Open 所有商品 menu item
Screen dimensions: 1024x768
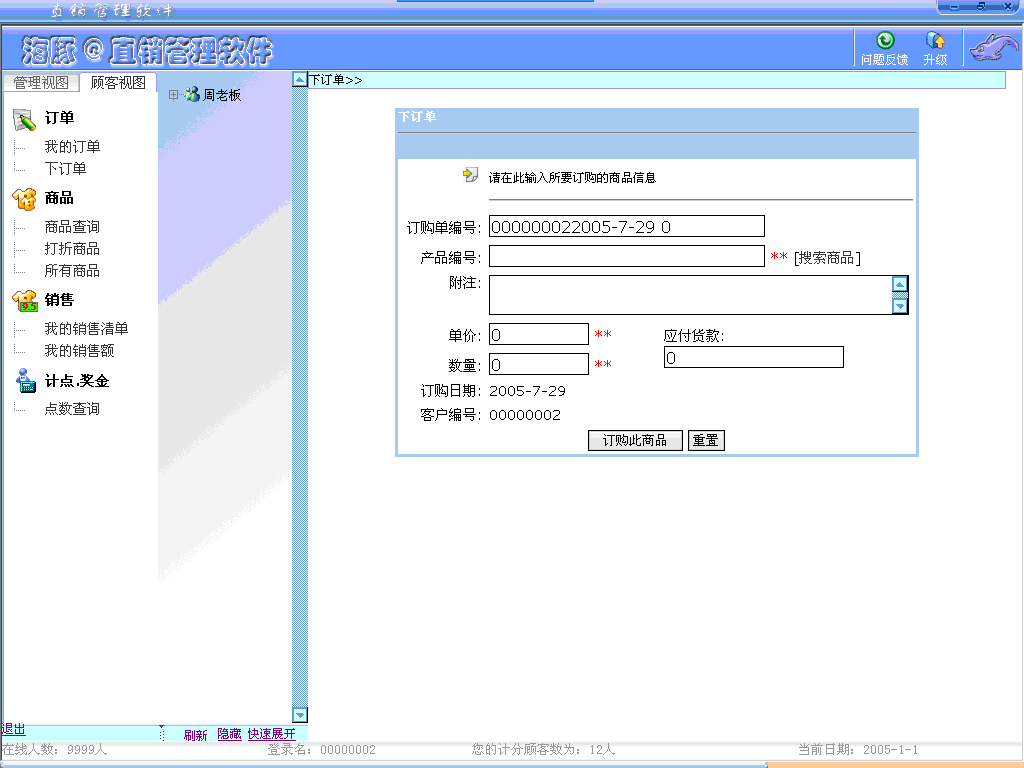[x=72, y=270]
